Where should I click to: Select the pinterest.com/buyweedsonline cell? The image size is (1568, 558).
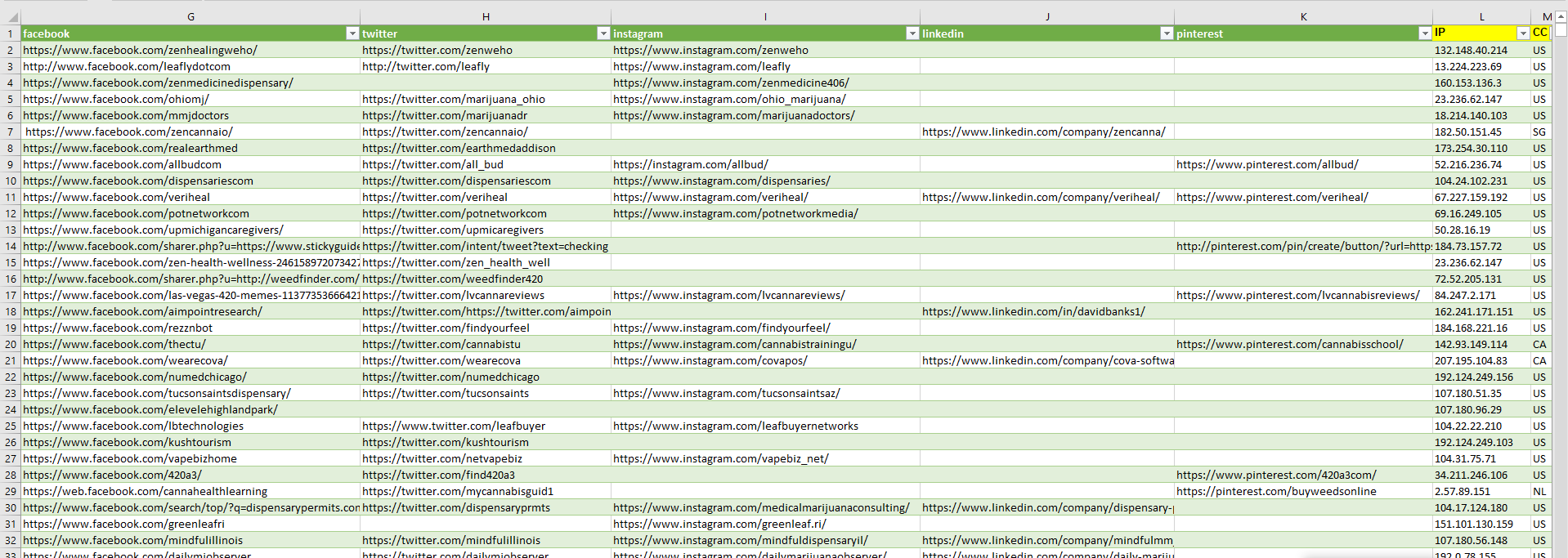click(1303, 491)
